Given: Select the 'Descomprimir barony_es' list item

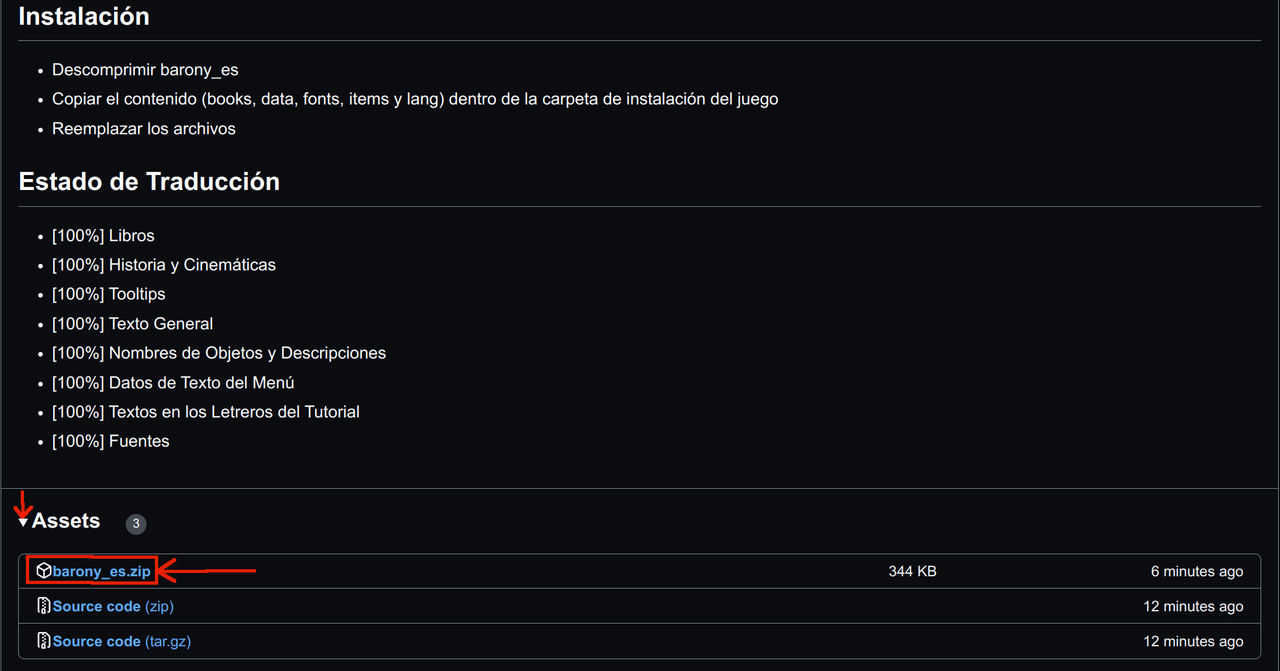Looking at the screenshot, I should [145, 70].
